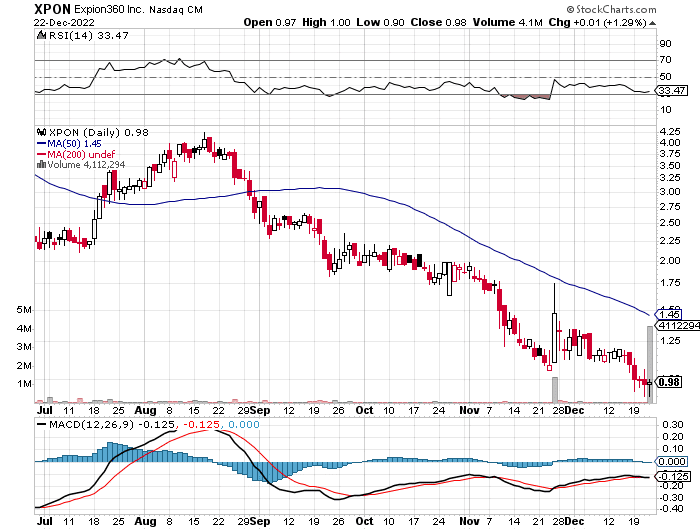Screen dimensions: 700x530
Task: Click the blue MA(50) line swatch in legend
Action: tap(42, 144)
